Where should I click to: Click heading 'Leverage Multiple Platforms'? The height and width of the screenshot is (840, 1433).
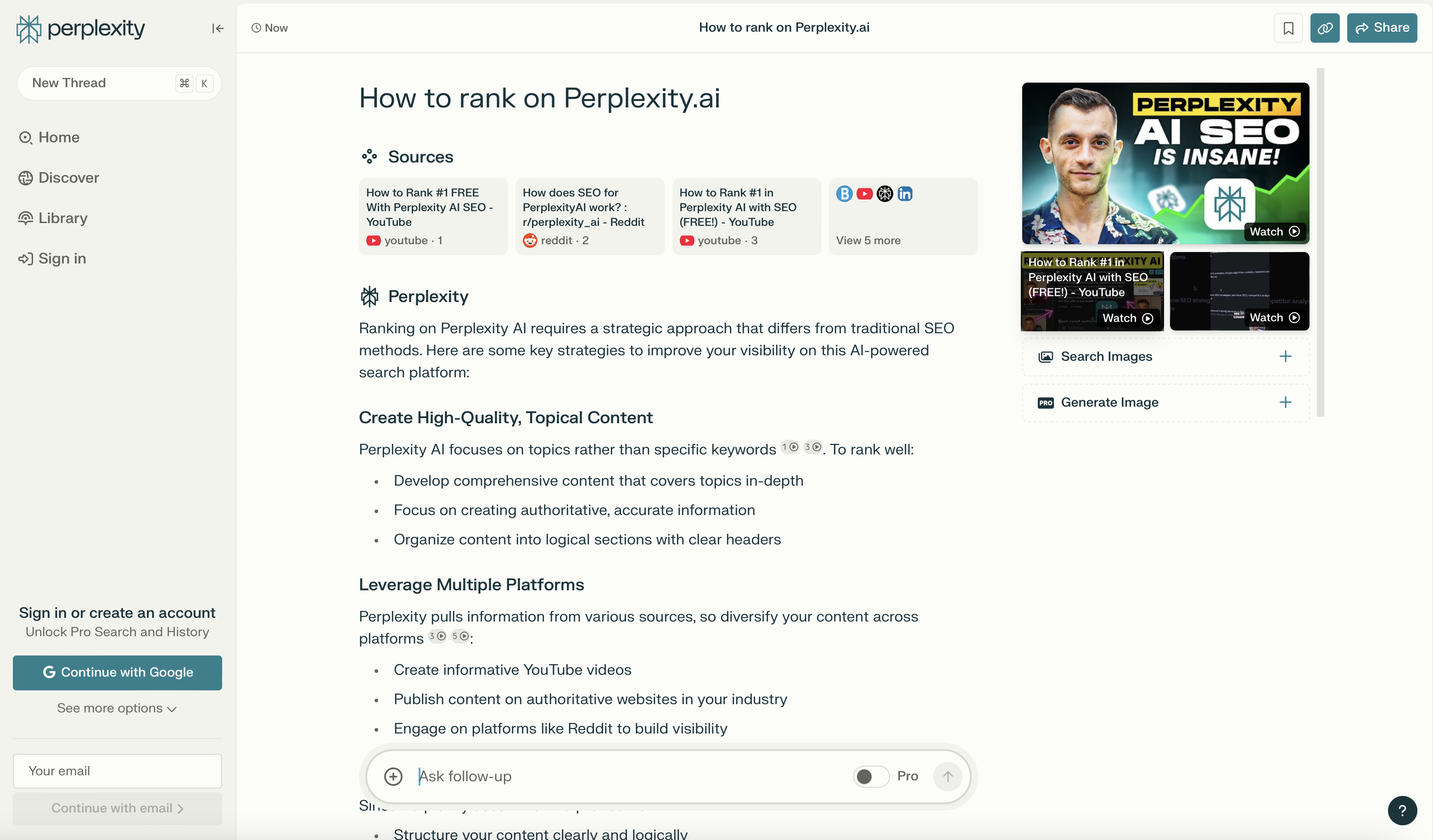[471, 585]
